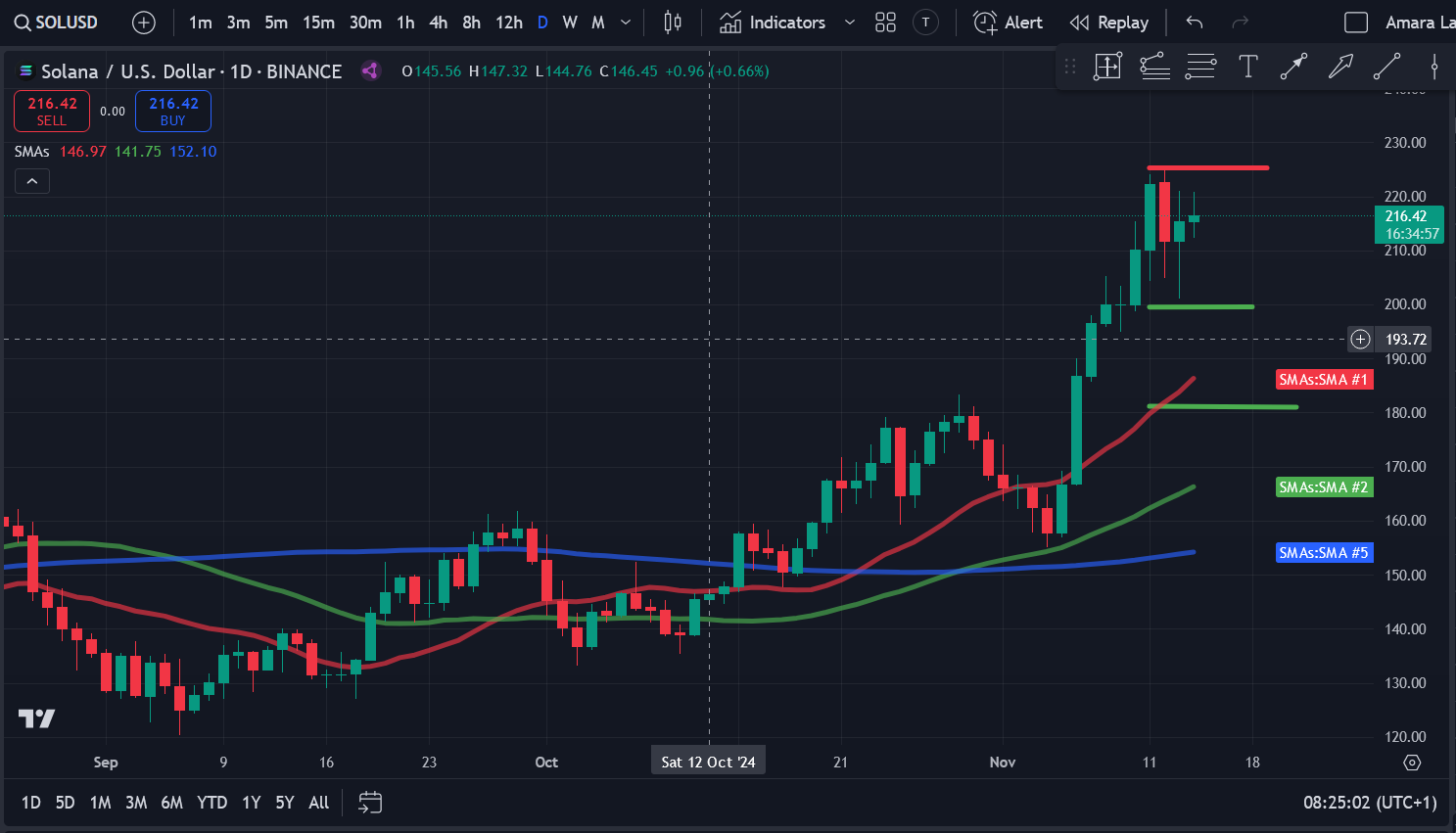Set the date range to 6M
Screen dimensions: 1456x833
pos(172,803)
